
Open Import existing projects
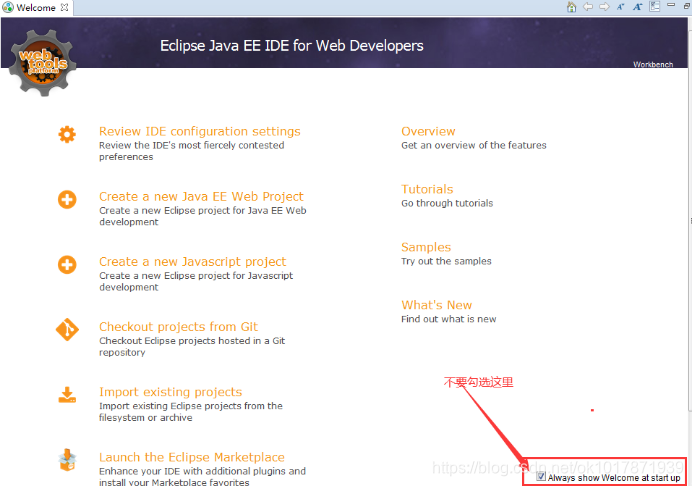coord(171,392)
